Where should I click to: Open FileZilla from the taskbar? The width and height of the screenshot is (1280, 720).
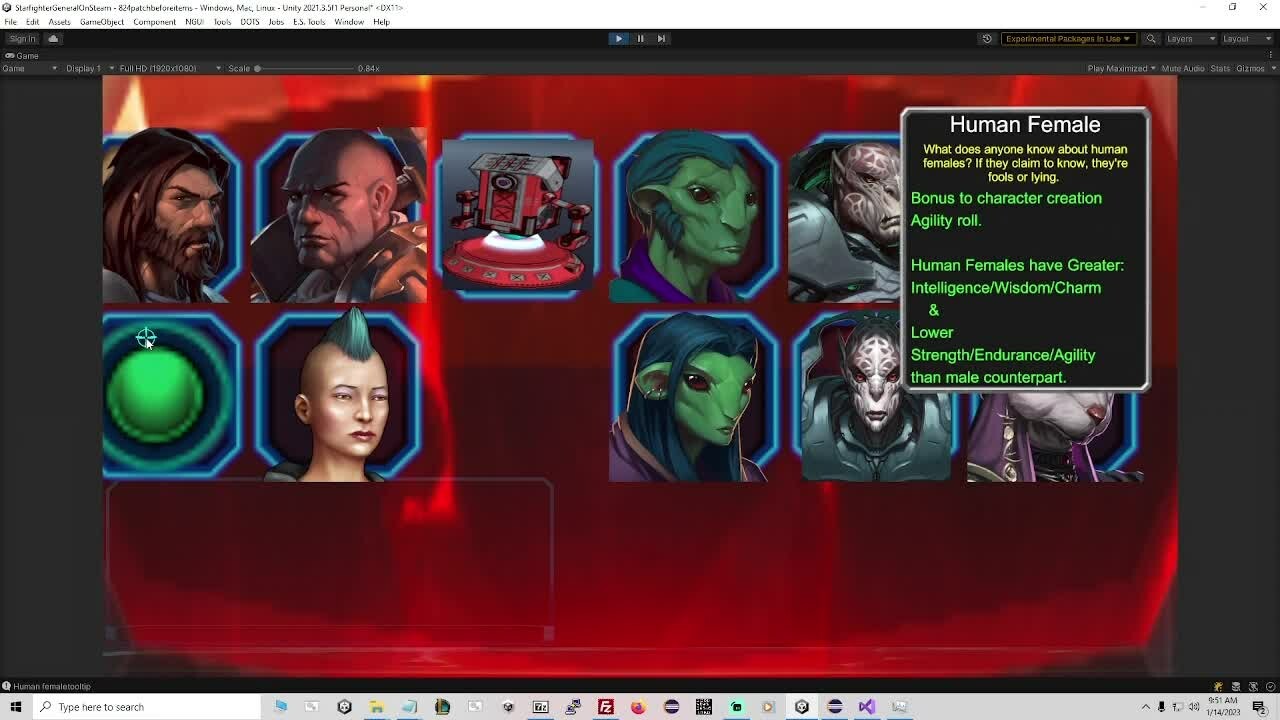click(606, 707)
